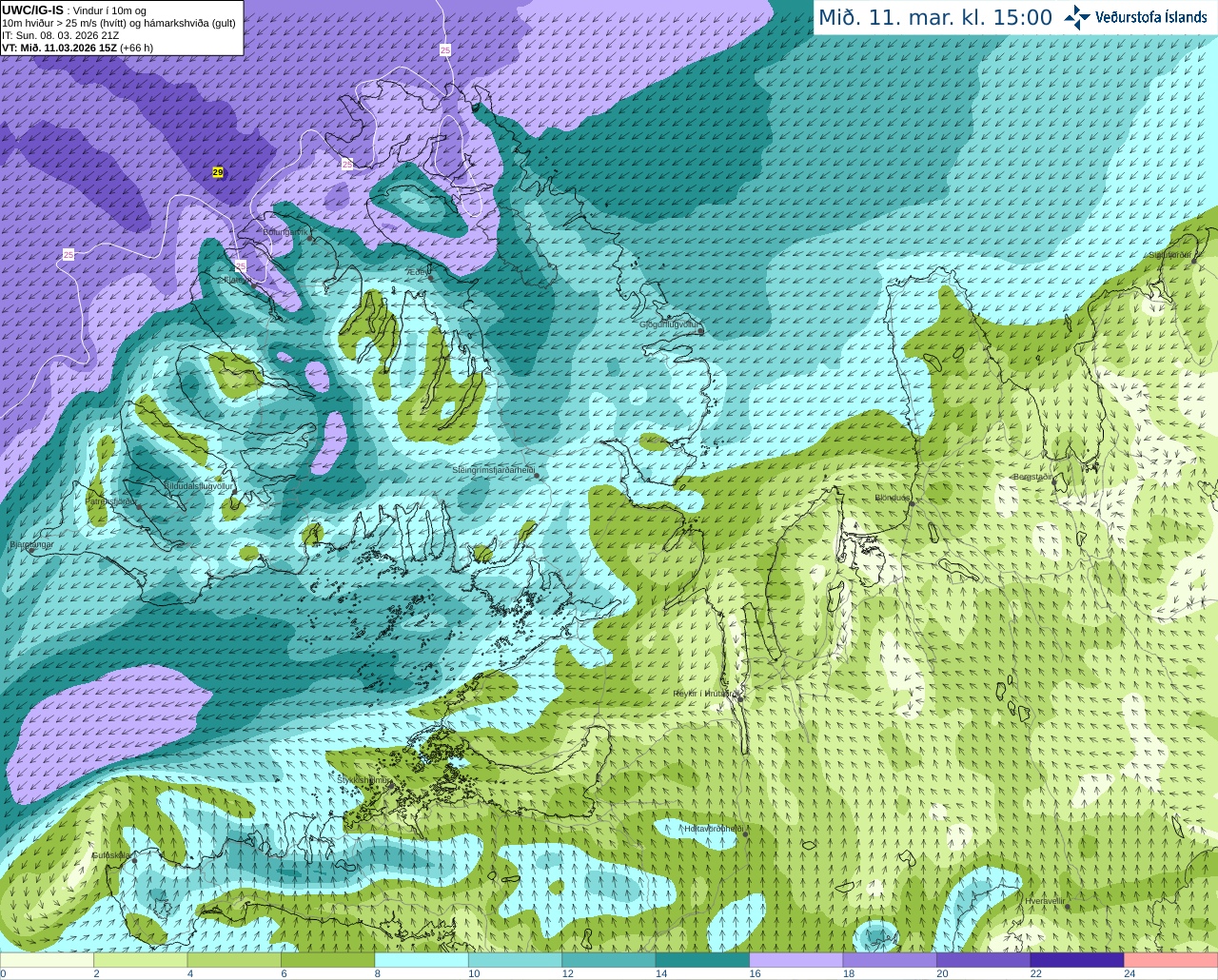Select the Blönduós station label

[x=893, y=498]
